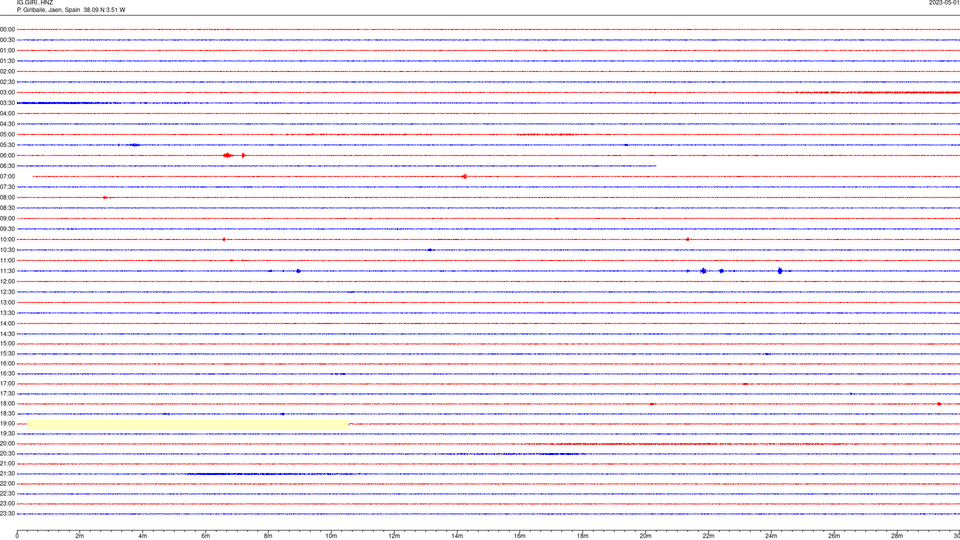The height and width of the screenshot is (540, 960).
Task: Select the 06:00 trace label
Action: (x=7, y=156)
